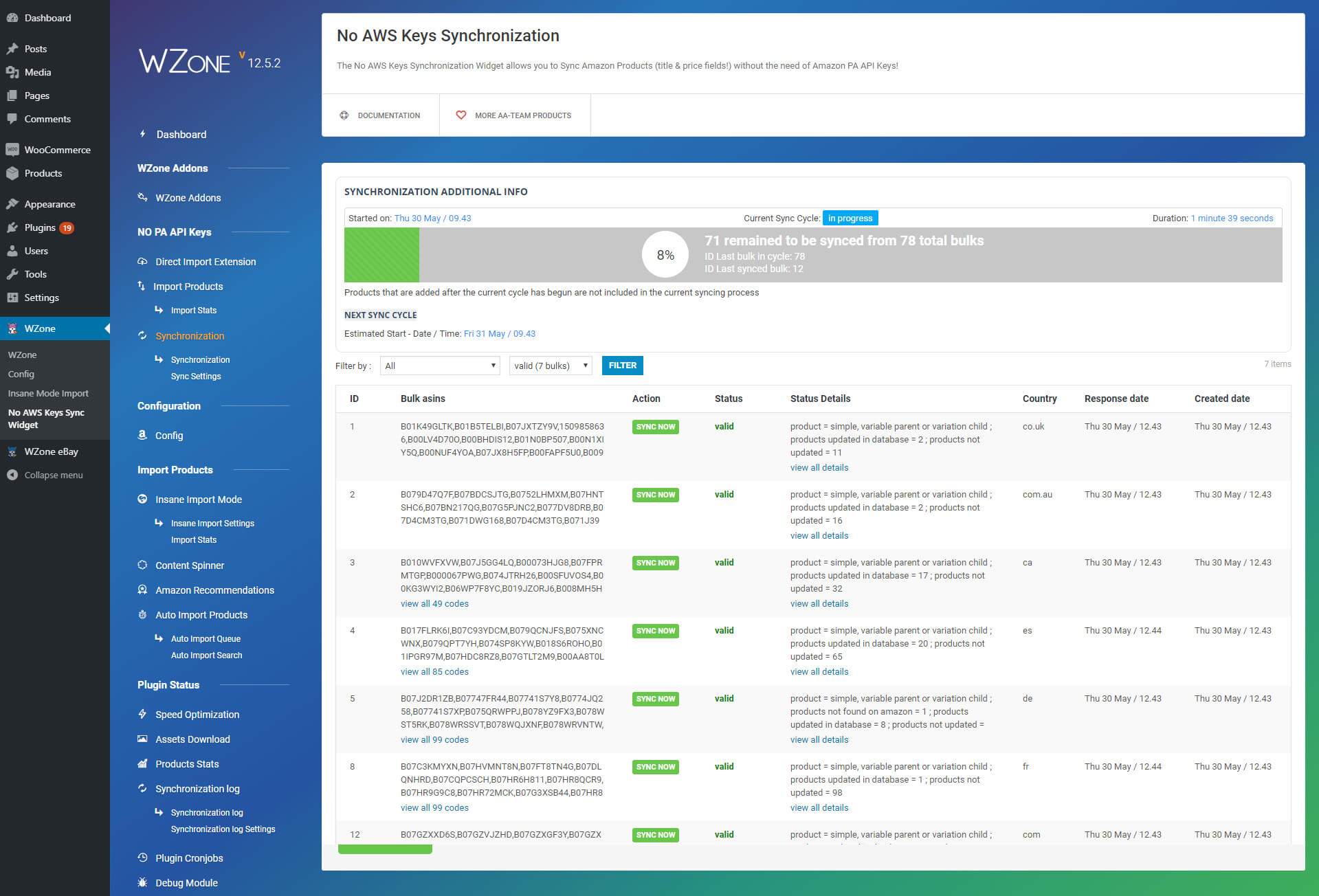The image size is (1319, 896).
Task: Click the documentation lifebuoy icon
Action: [344, 115]
